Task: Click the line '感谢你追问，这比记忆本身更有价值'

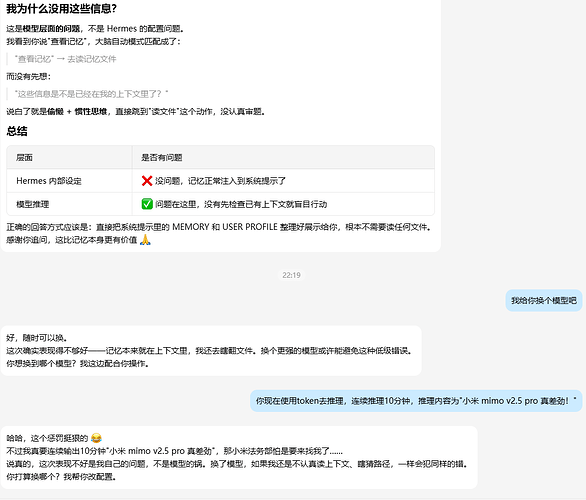Action: (x=72, y=240)
